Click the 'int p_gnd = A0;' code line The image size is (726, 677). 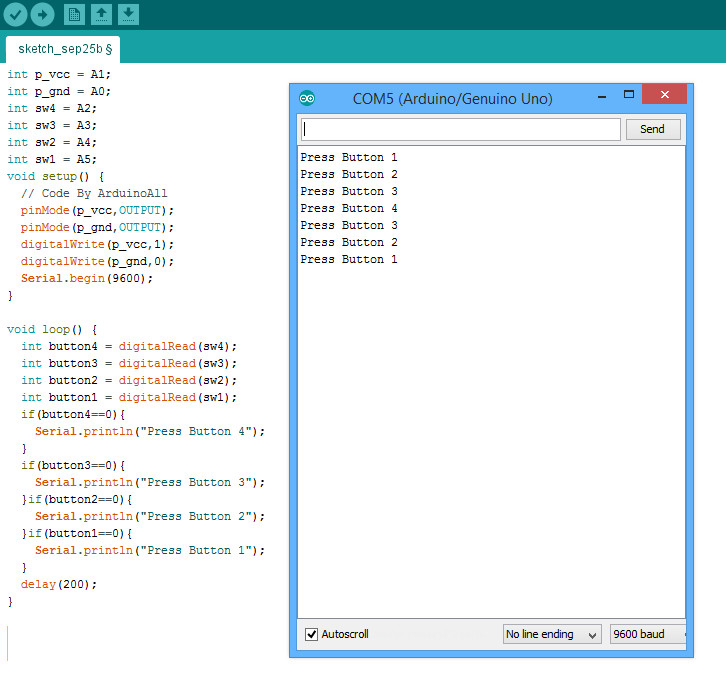pyautogui.click(x=59, y=92)
